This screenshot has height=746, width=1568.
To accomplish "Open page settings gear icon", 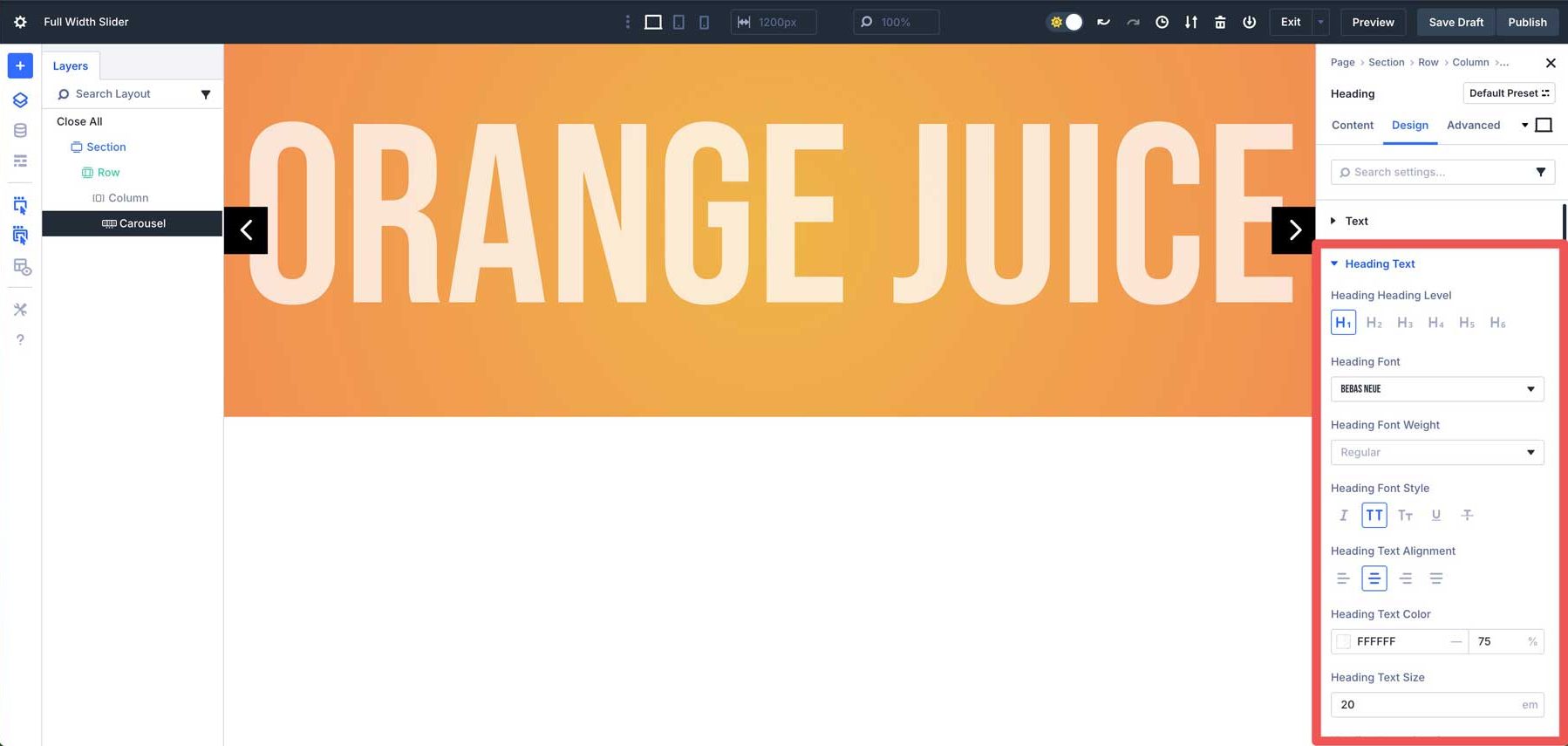I will click(20, 22).
